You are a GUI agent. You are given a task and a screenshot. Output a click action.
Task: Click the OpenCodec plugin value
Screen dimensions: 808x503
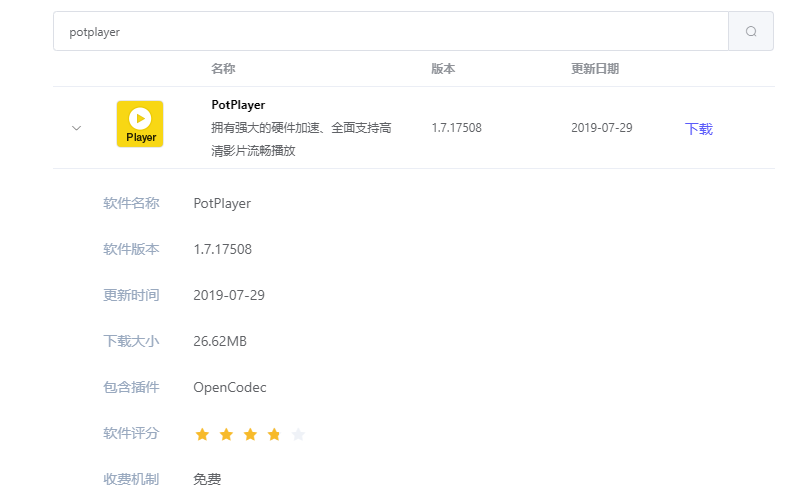pyautogui.click(x=230, y=387)
